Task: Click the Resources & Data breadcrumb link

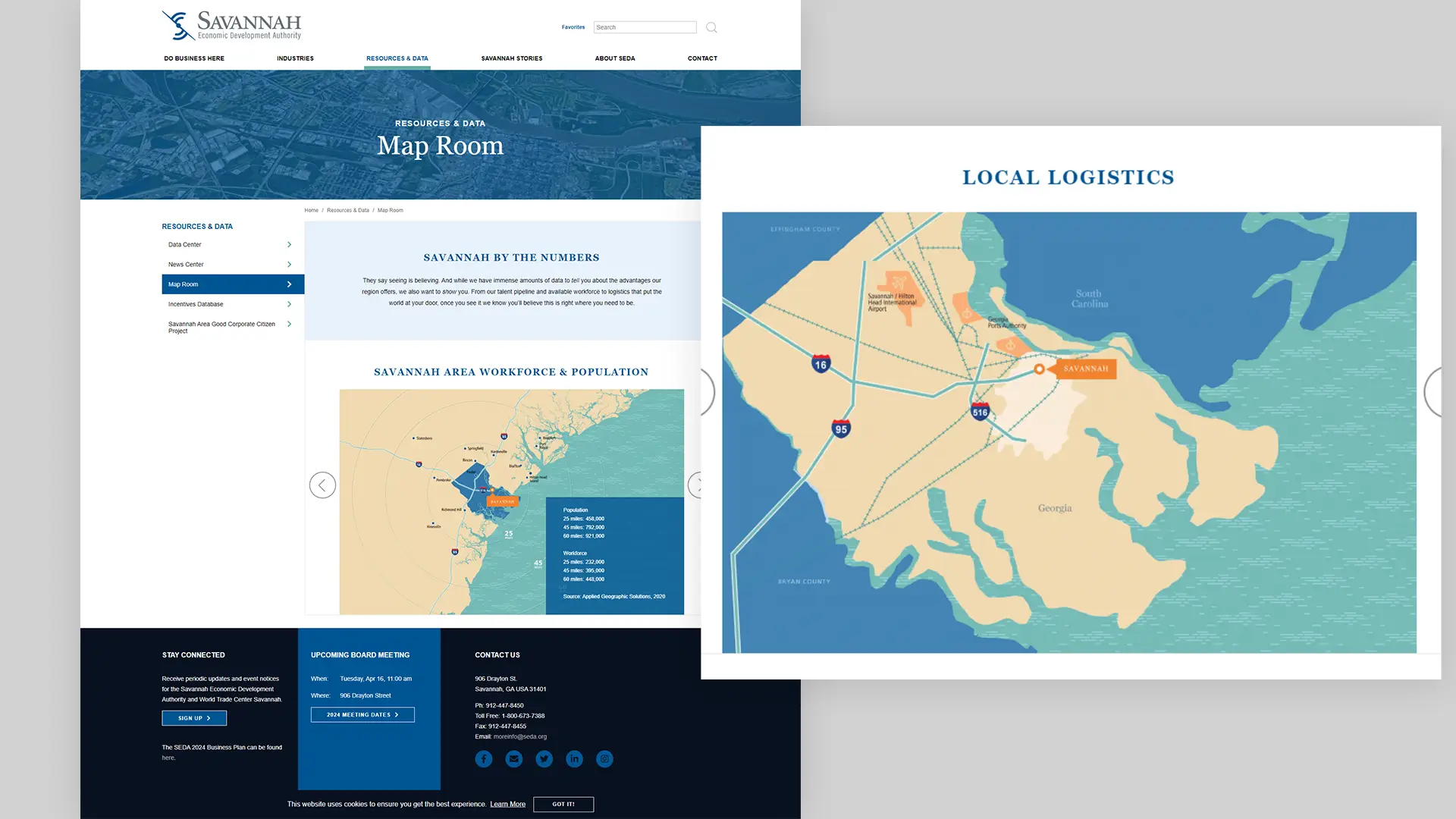Action: coord(348,211)
